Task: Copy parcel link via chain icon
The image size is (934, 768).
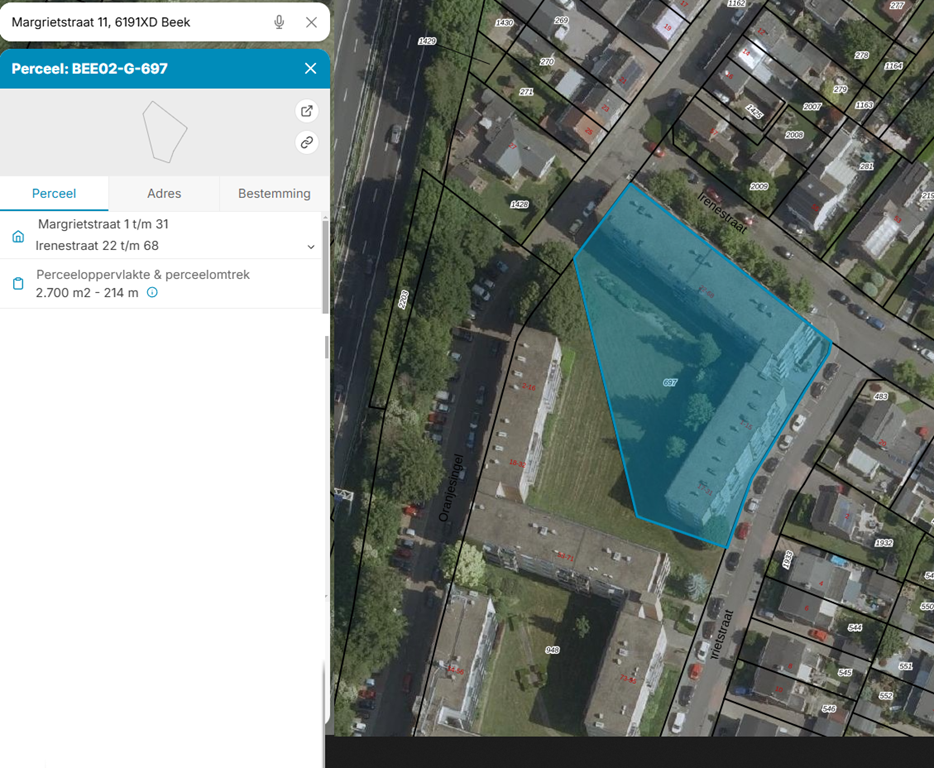Action: [x=307, y=143]
